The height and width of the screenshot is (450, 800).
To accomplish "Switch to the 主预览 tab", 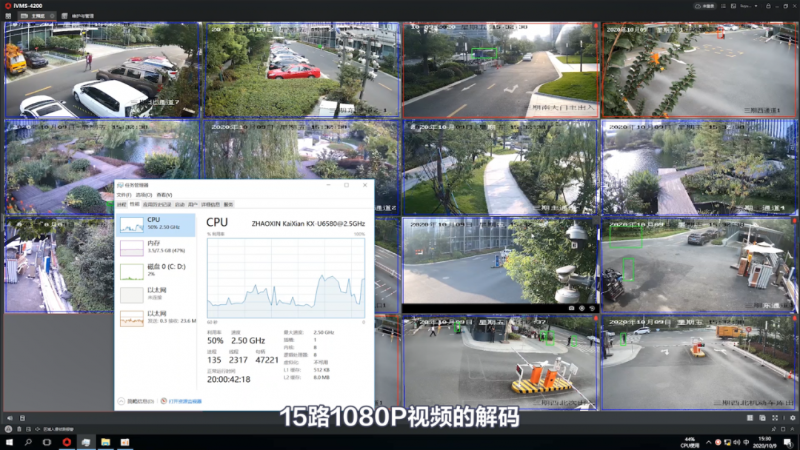I will tap(36, 17).
